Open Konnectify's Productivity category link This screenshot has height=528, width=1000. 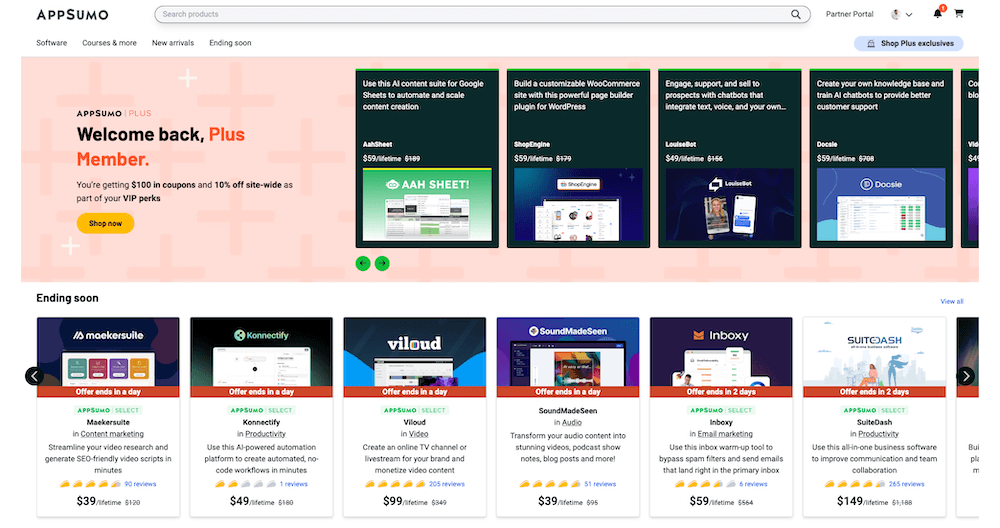pyautogui.click(x=266, y=434)
